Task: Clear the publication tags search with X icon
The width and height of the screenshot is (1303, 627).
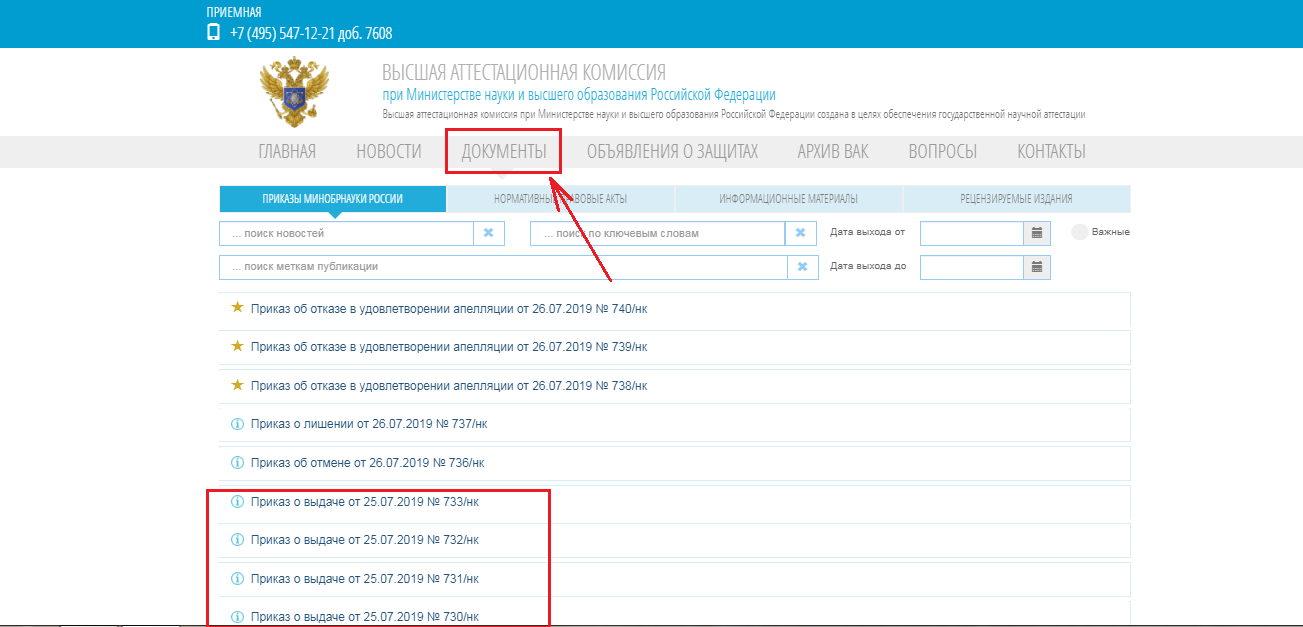Action: tap(803, 267)
